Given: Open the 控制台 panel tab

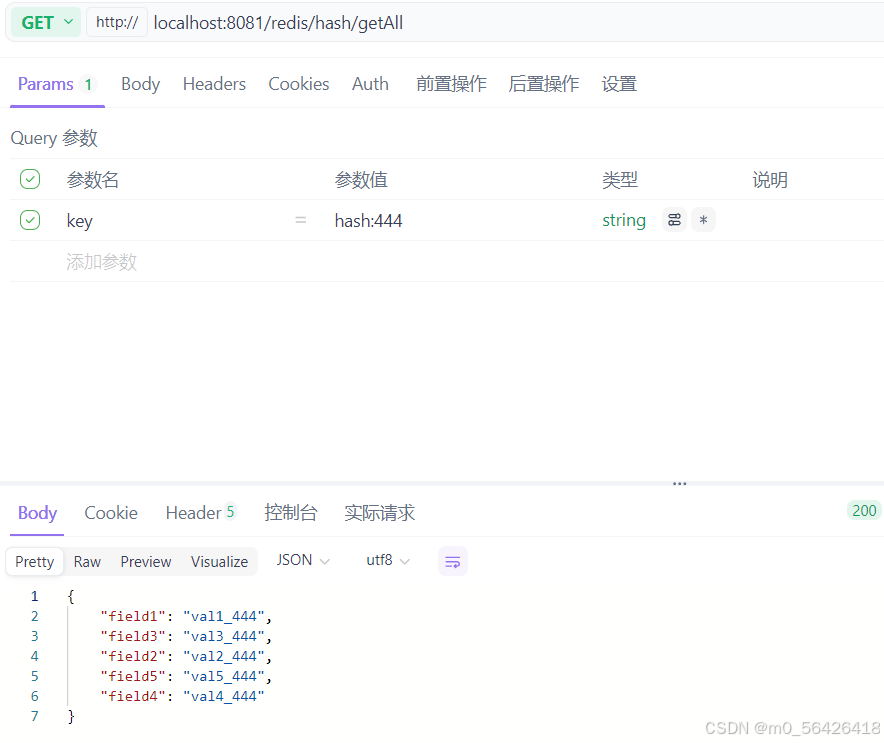Looking at the screenshot, I should (x=291, y=512).
